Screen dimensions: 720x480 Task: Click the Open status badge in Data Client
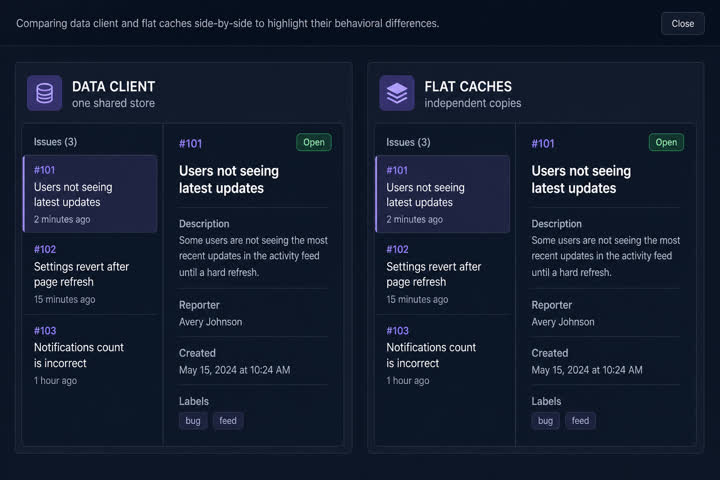[314, 142]
